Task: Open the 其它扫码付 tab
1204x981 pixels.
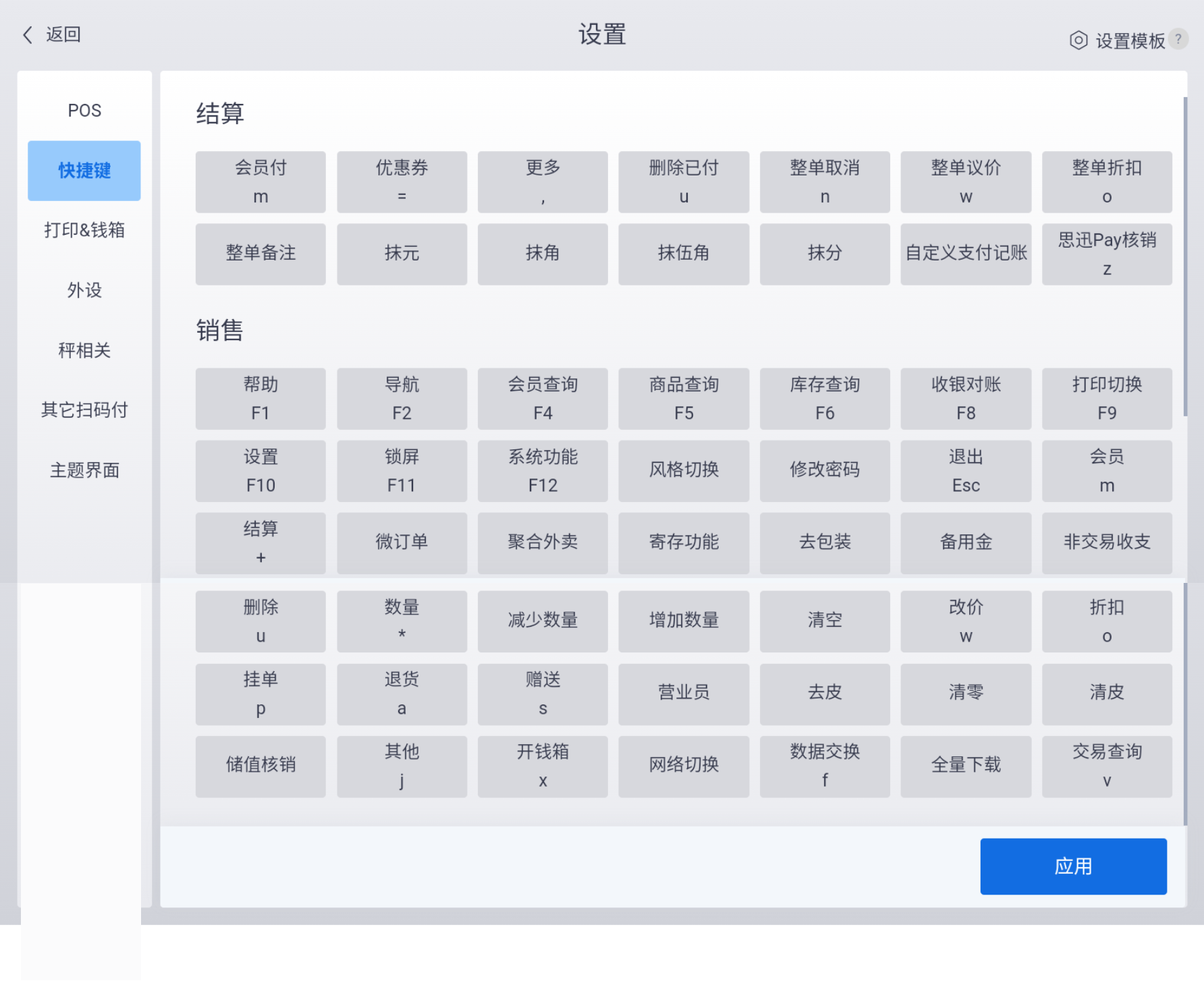Action: coord(84,410)
